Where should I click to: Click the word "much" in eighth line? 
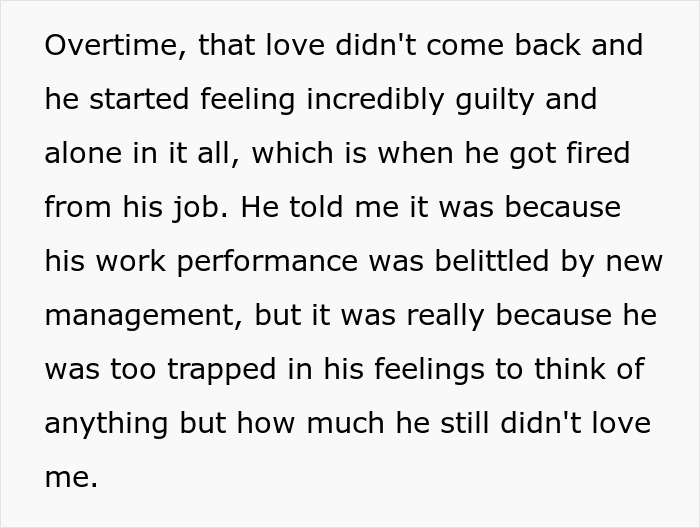point(345,423)
